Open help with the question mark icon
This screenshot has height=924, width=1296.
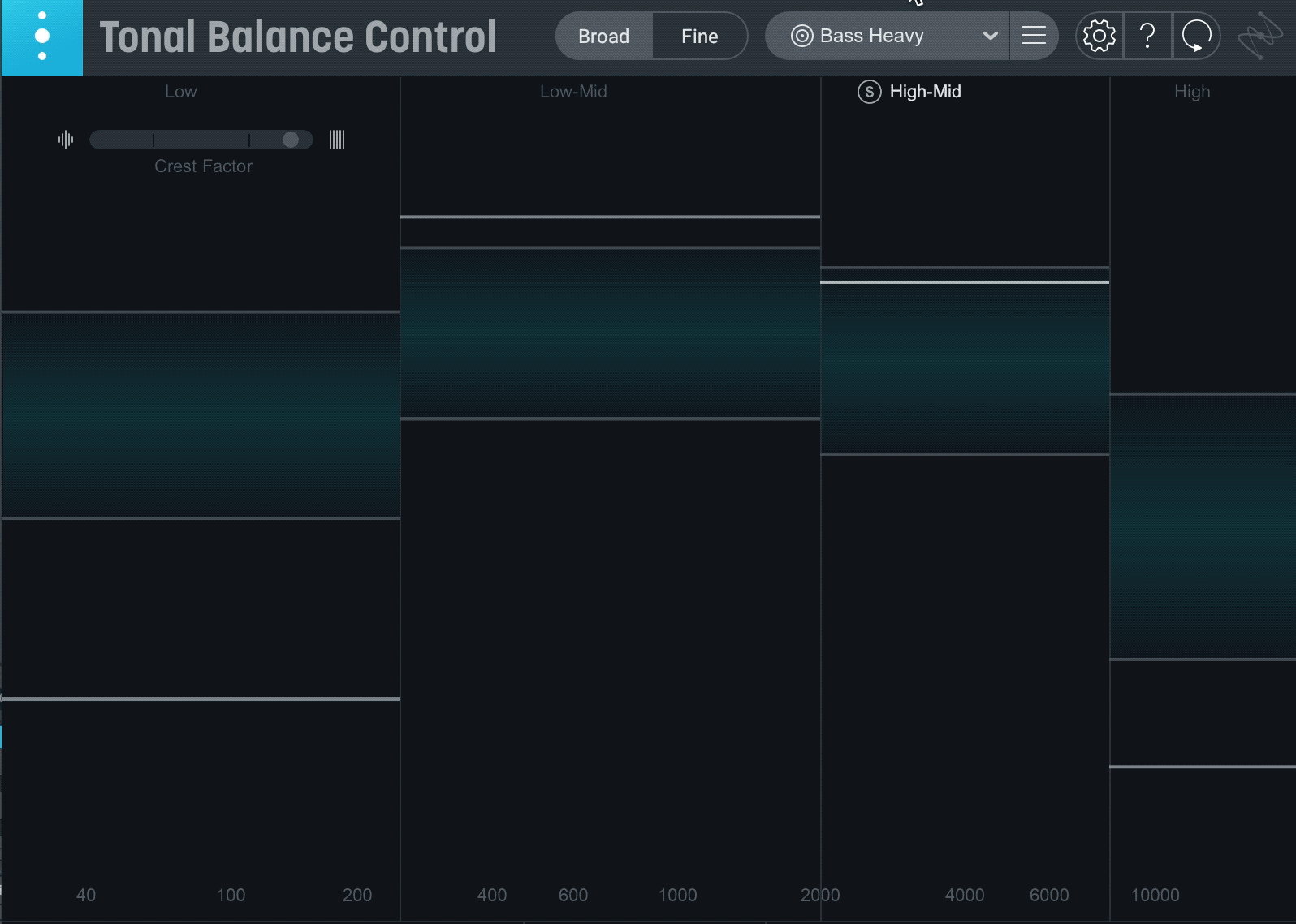click(x=1147, y=36)
